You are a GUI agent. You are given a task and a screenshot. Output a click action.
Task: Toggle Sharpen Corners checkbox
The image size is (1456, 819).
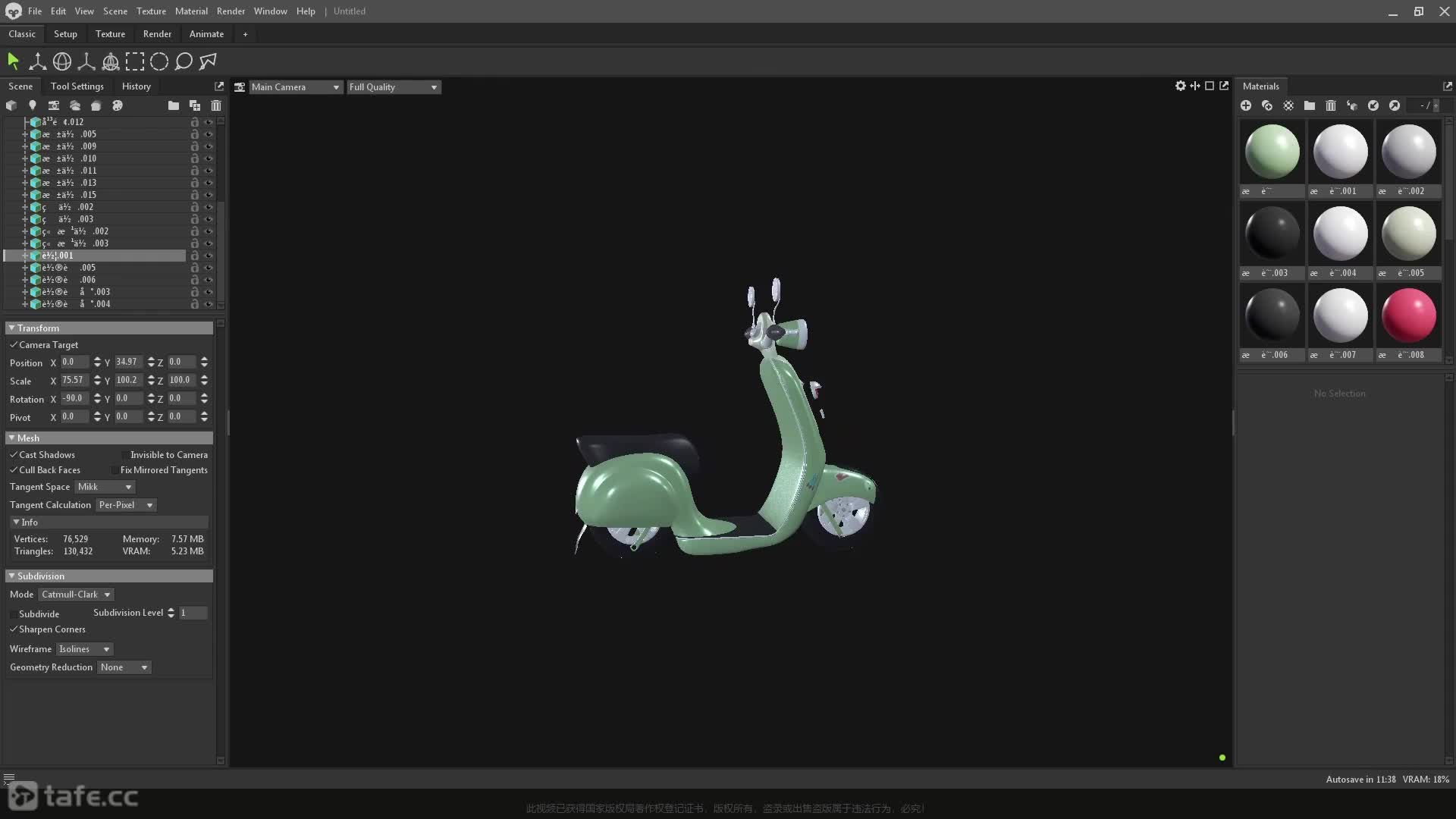pos(14,629)
